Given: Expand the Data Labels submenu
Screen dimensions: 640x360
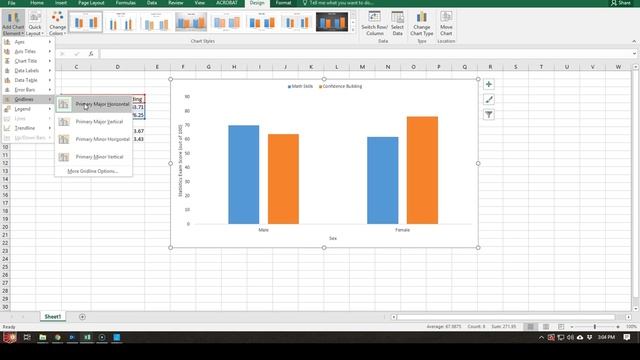Looking at the screenshot, I should tap(28, 71).
